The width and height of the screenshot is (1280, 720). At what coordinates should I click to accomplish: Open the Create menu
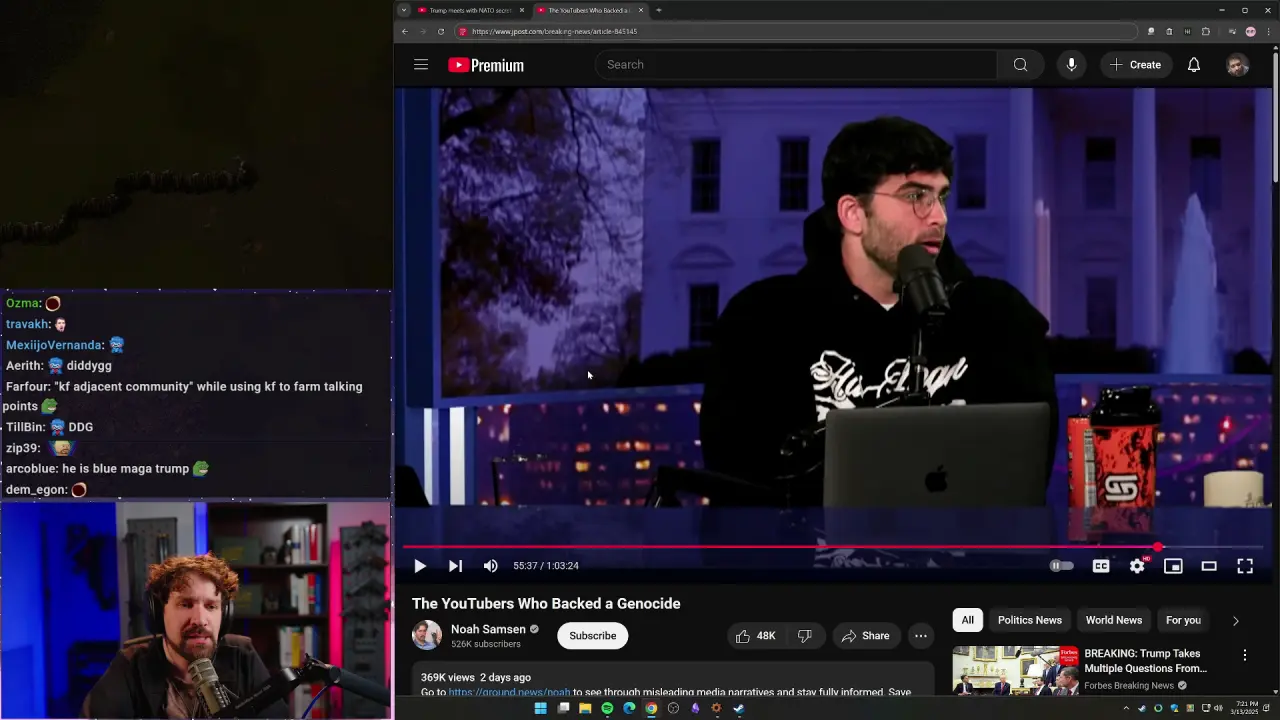pos(1135,65)
